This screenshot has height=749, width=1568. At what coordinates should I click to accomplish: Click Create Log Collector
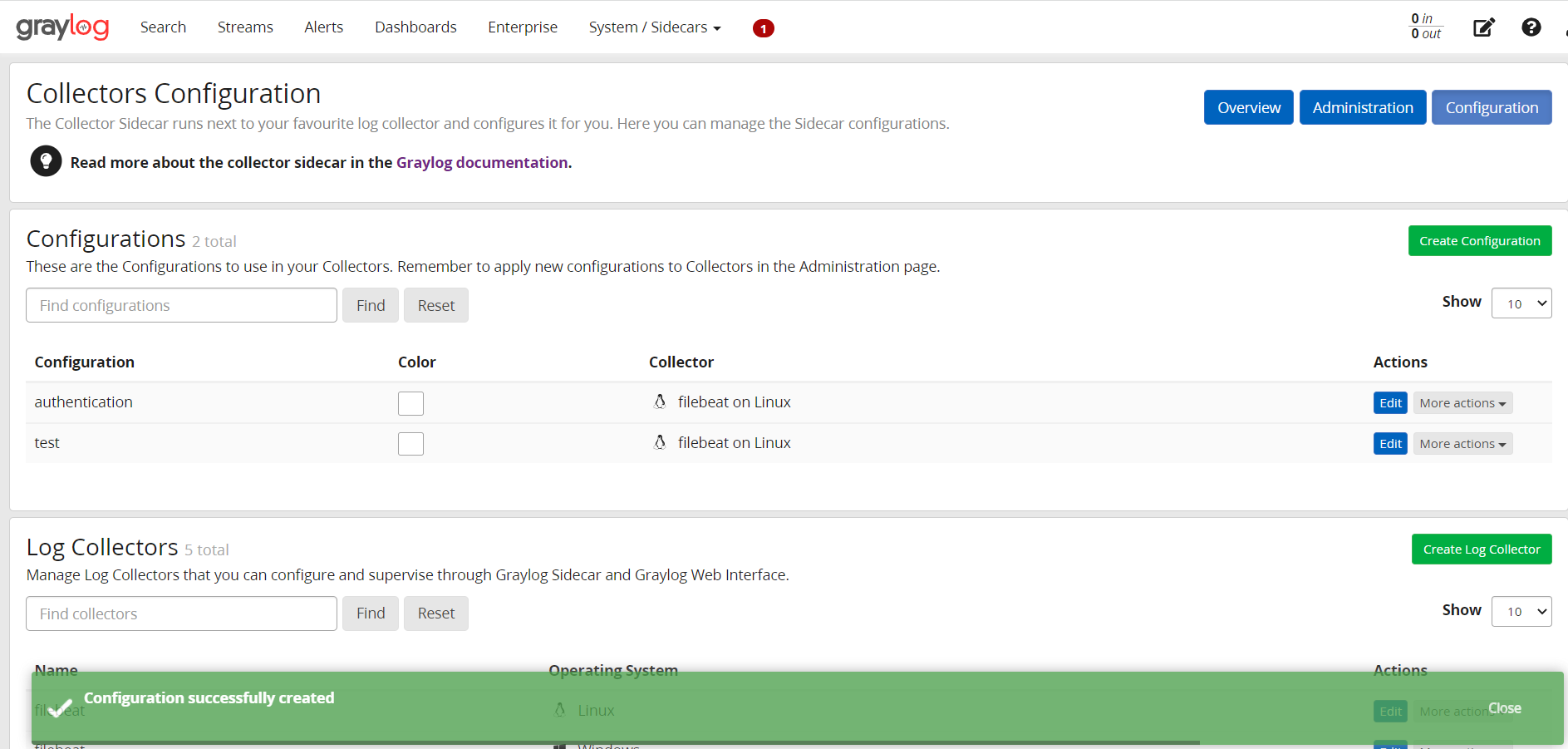(x=1482, y=549)
